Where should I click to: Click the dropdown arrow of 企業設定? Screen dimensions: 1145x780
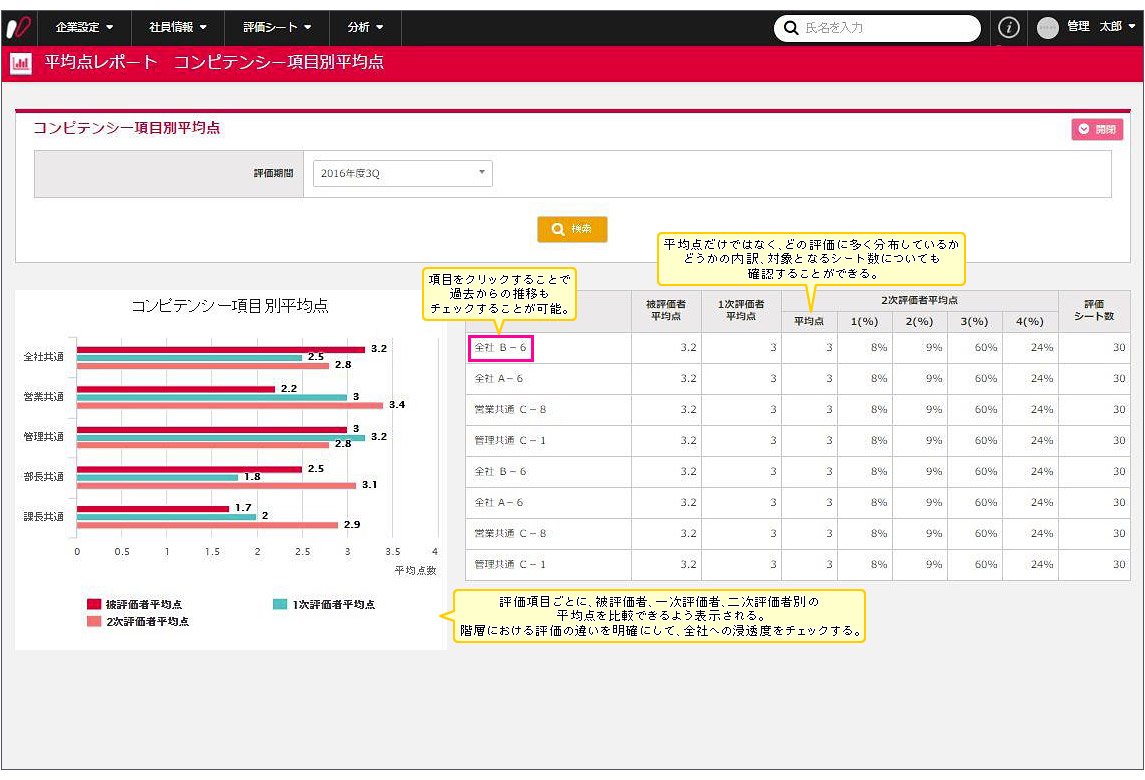coord(110,28)
